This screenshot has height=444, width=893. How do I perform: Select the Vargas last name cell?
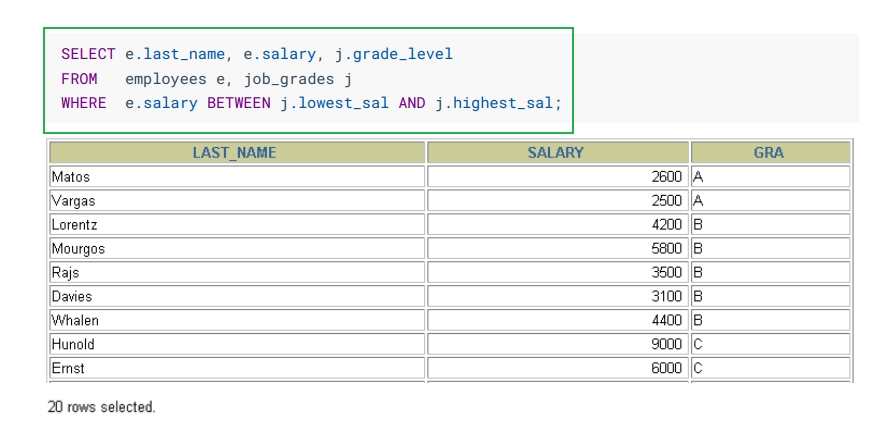click(237, 200)
